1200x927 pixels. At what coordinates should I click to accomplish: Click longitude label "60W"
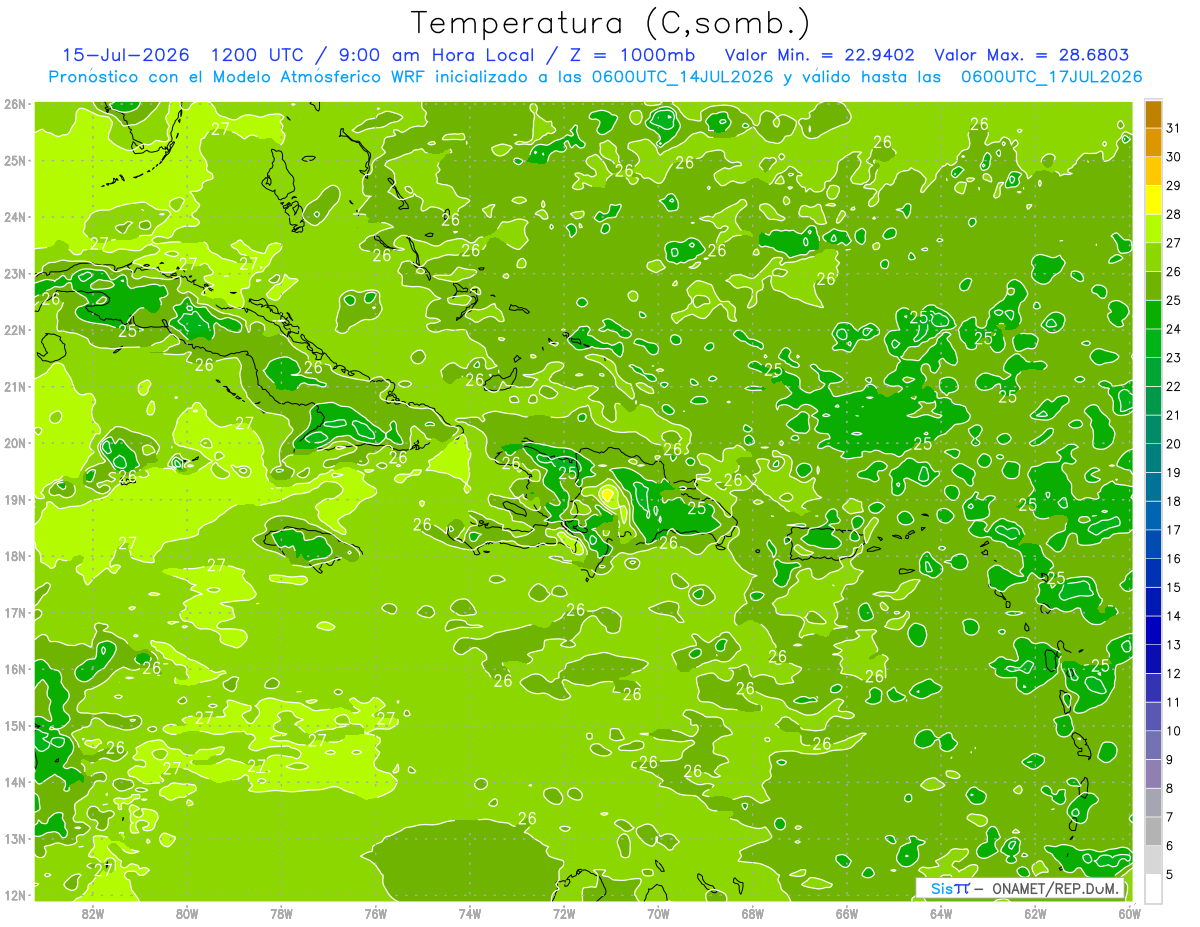click(x=1130, y=913)
